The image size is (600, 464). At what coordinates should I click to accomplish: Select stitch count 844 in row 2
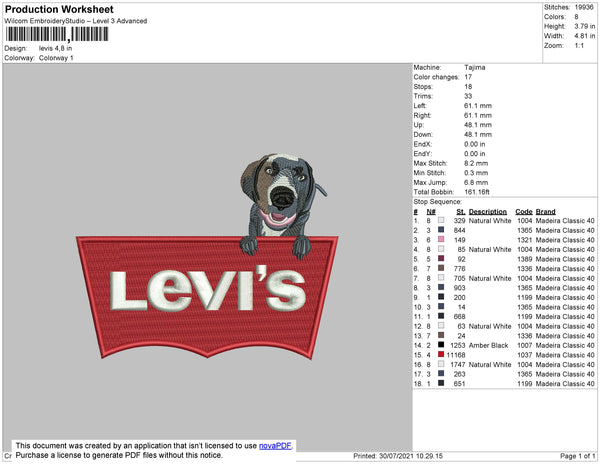459,230
